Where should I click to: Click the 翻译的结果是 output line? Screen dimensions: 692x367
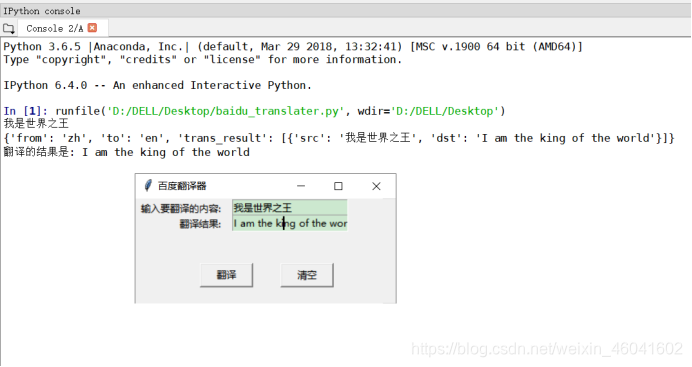pyautogui.click(x=127, y=152)
